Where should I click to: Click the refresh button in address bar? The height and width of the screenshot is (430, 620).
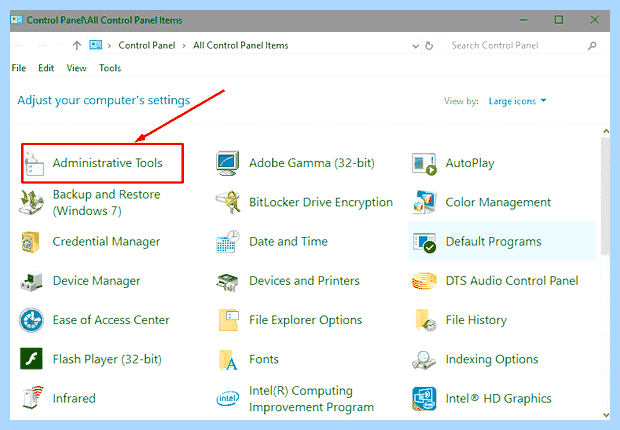[x=429, y=46]
